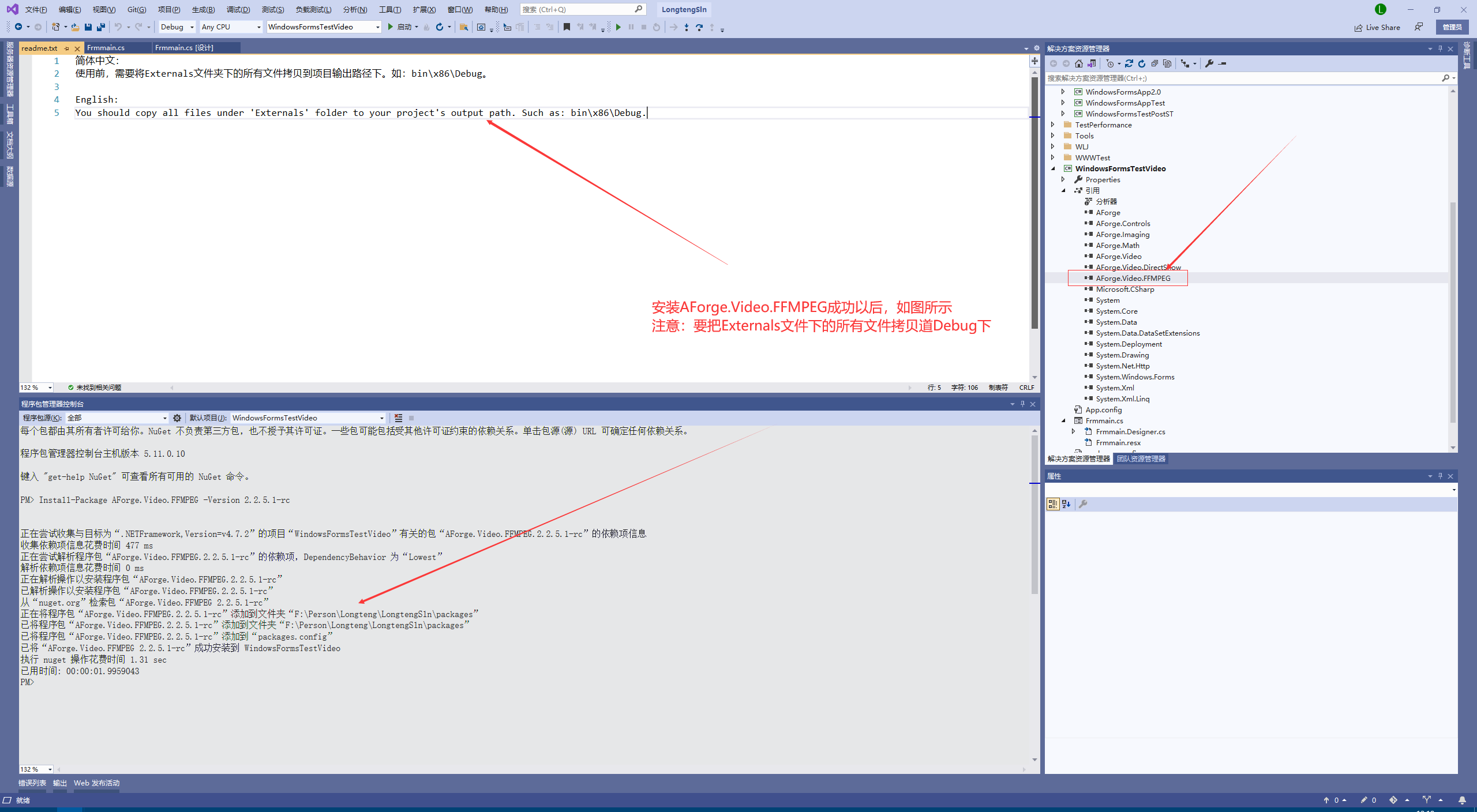Image resolution: width=1477 pixels, height=812 pixels.
Task: Open the Debug configuration dropdown
Action: tap(192, 27)
